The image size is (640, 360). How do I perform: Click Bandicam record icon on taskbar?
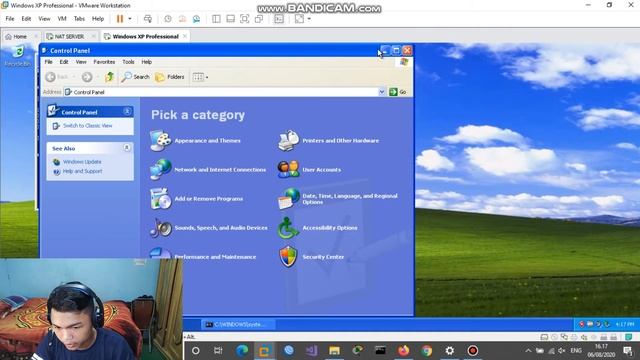(473, 351)
